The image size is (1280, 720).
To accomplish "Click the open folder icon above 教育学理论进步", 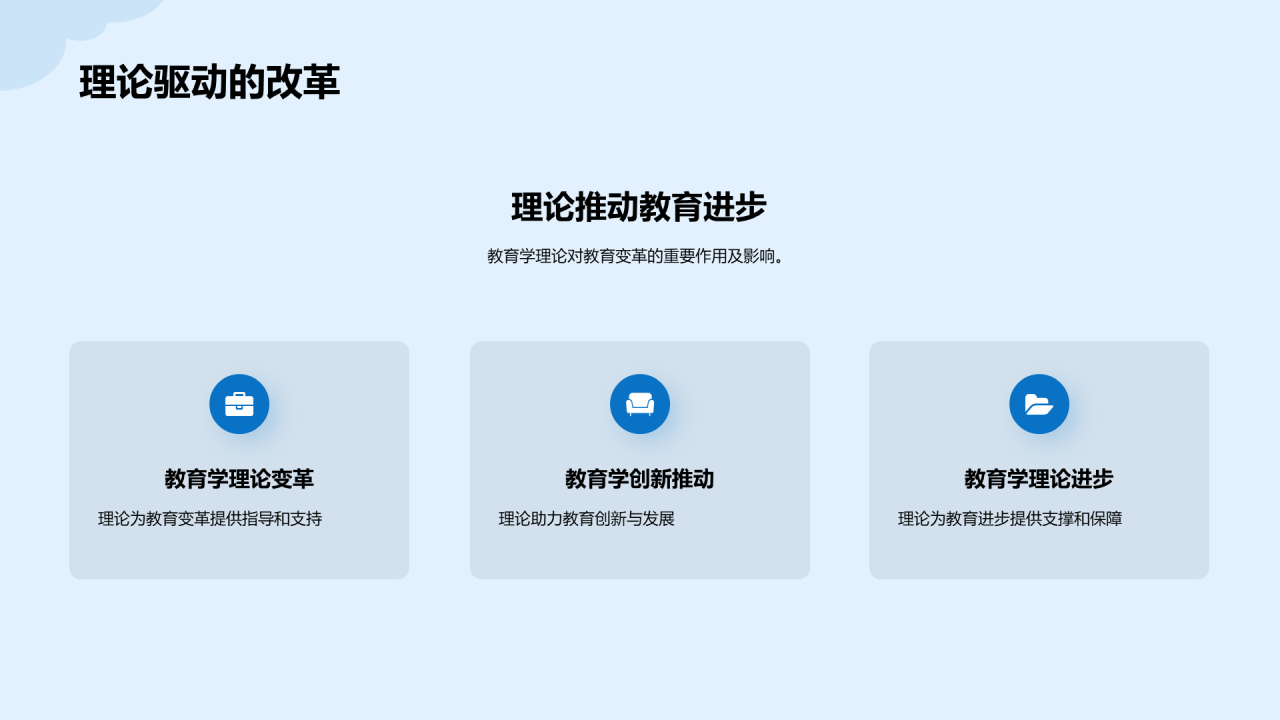I will pos(1039,404).
